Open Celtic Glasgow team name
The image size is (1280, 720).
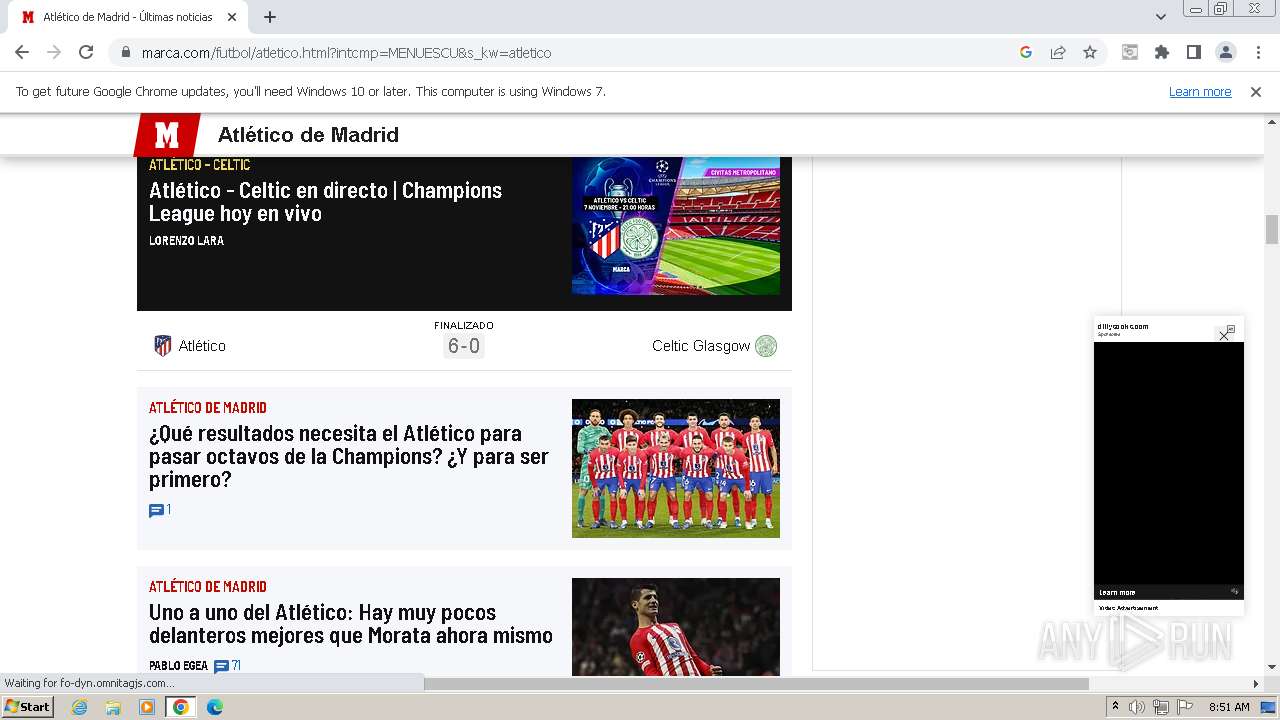pos(701,346)
